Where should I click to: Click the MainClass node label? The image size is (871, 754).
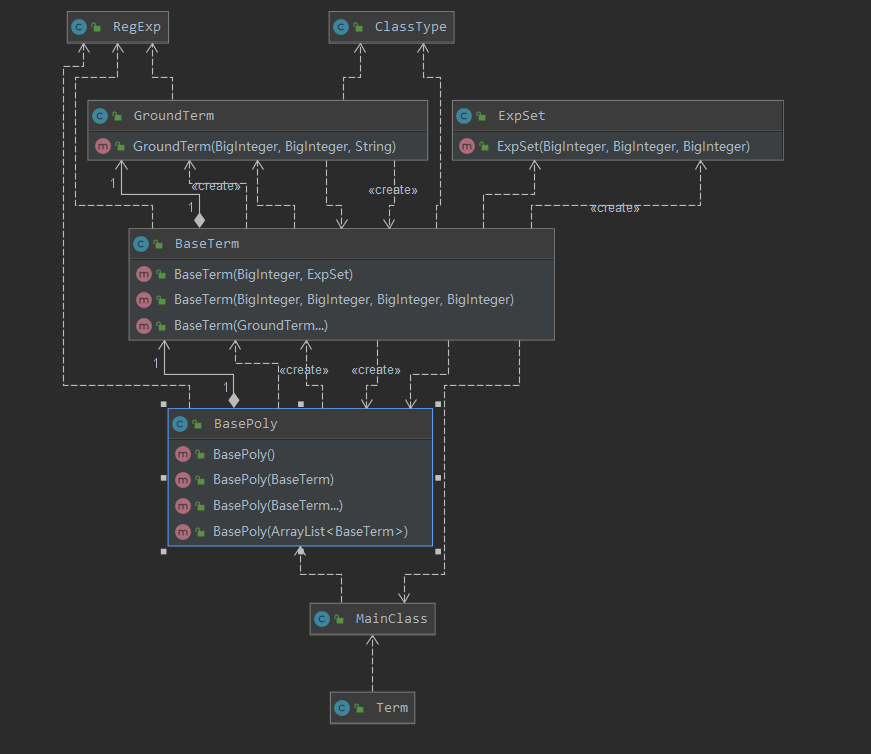392,619
